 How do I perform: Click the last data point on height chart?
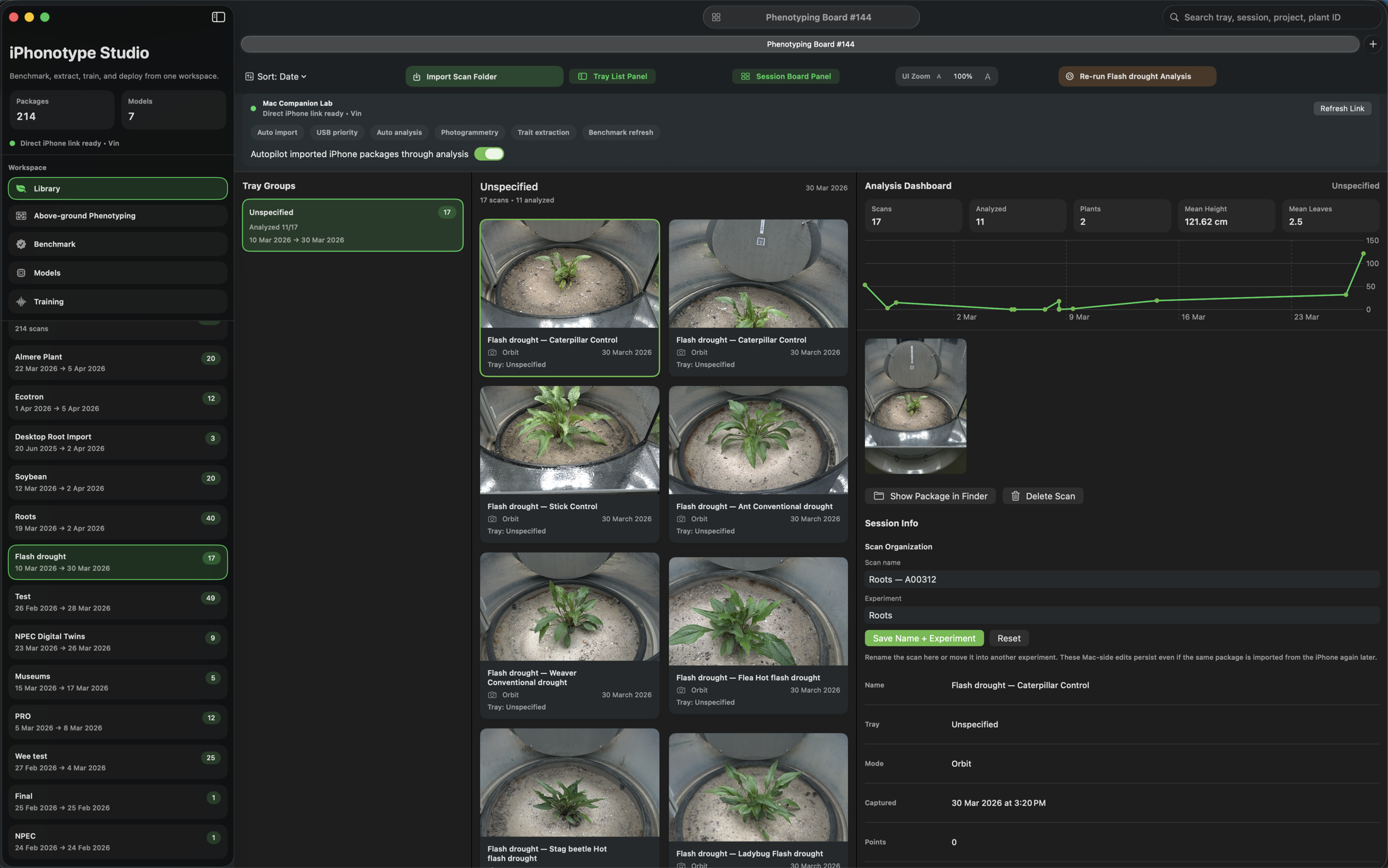[1363, 254]
